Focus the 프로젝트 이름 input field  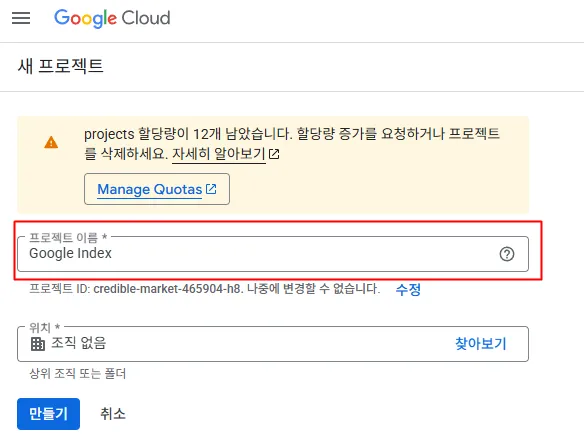(273, 254)
